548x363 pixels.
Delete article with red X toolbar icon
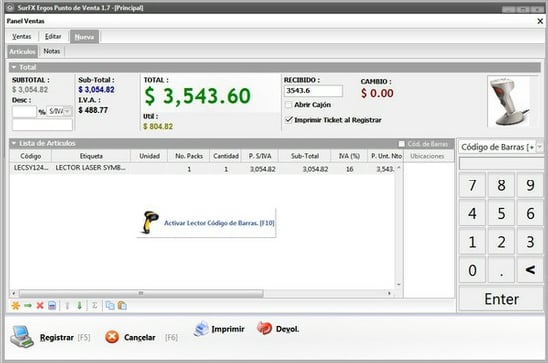[x=40, y=306]
